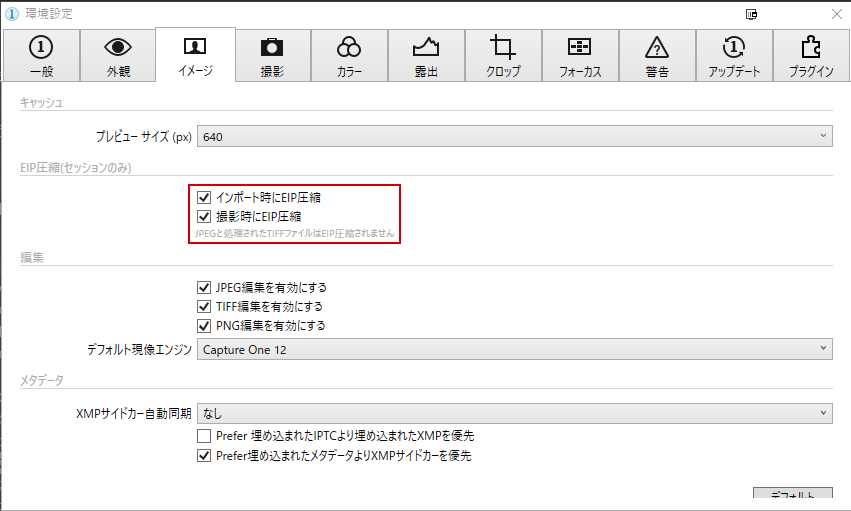
Task: Enable 埋め込まれたIPTCより埋め込まれたXMPを優先 checkbox
Action: [x=205, y=437]
